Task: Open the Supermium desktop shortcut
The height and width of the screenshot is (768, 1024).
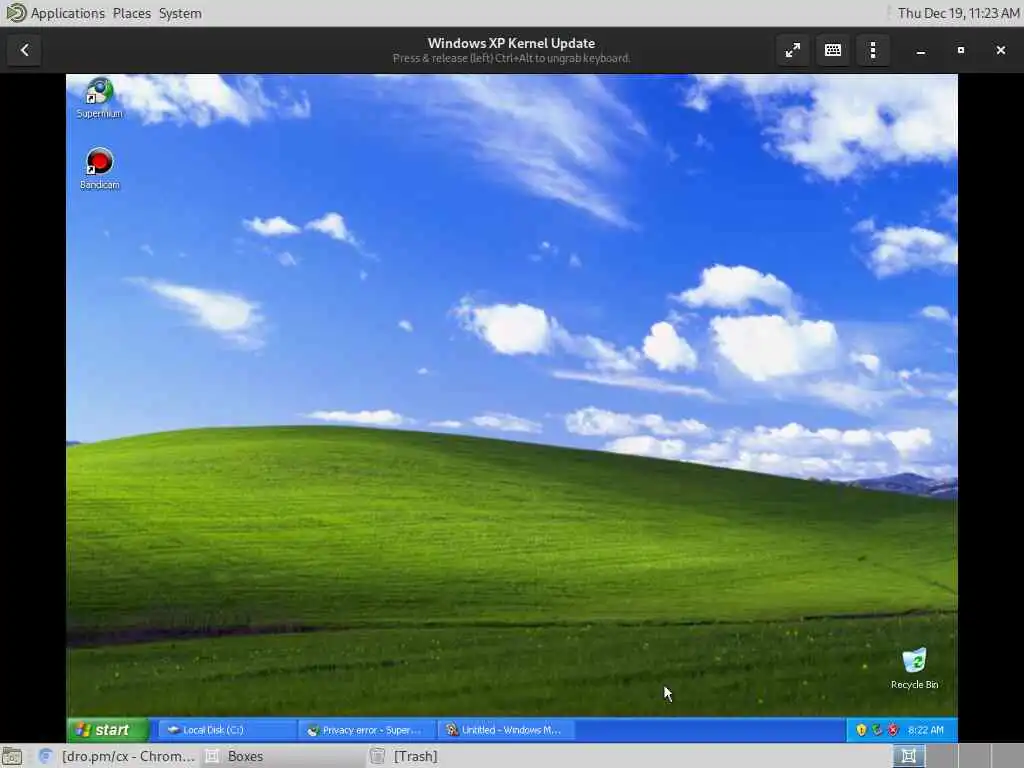Action: [99, 98]
